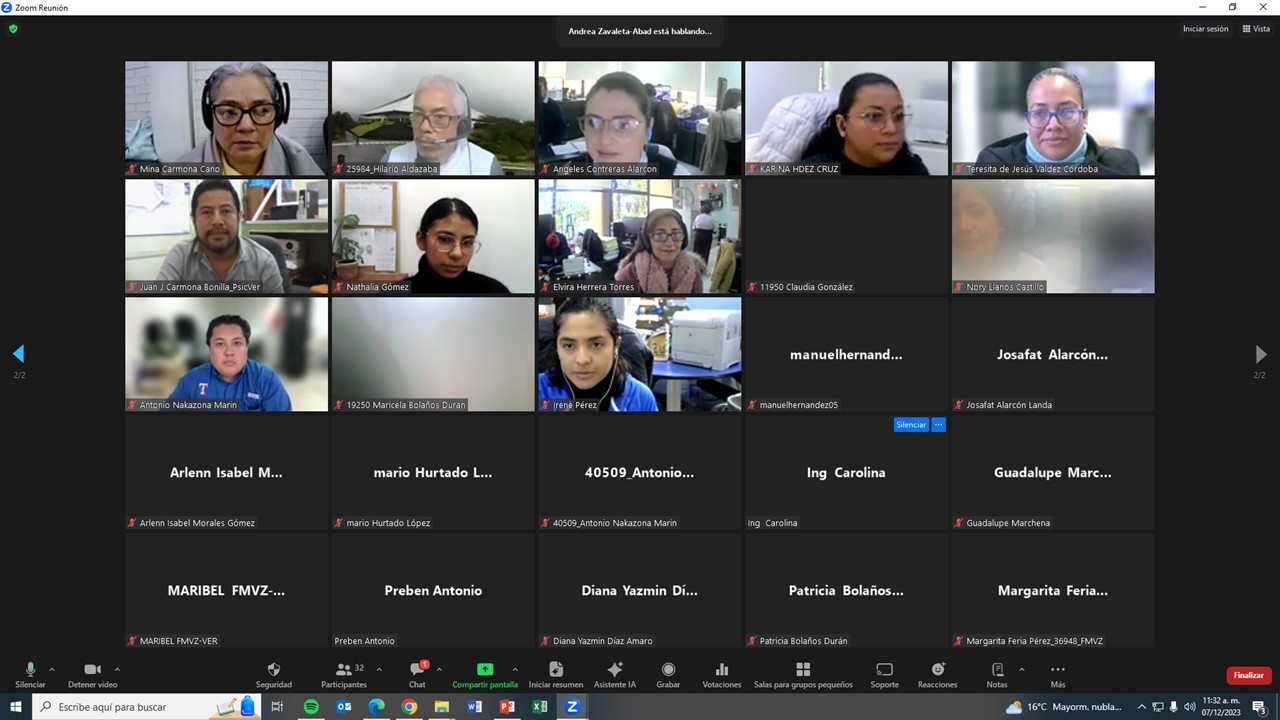
Task: Open the Participantes panel
Action: [x=344, y=670]
